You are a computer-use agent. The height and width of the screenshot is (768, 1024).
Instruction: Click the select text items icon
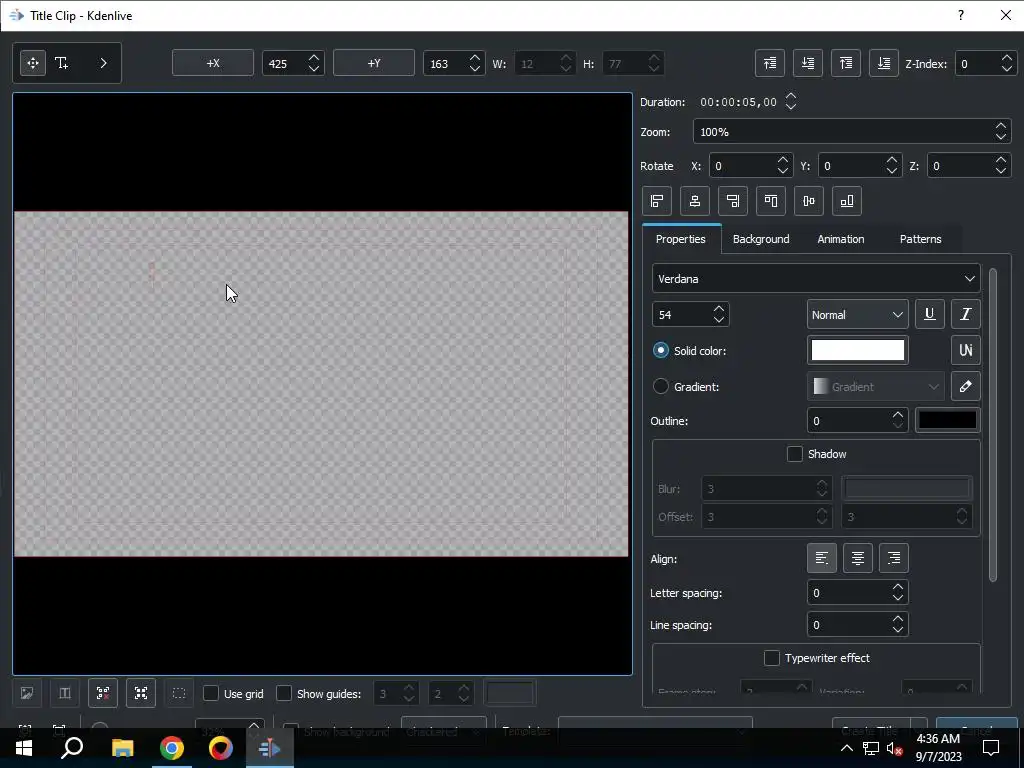coord(65,694)
